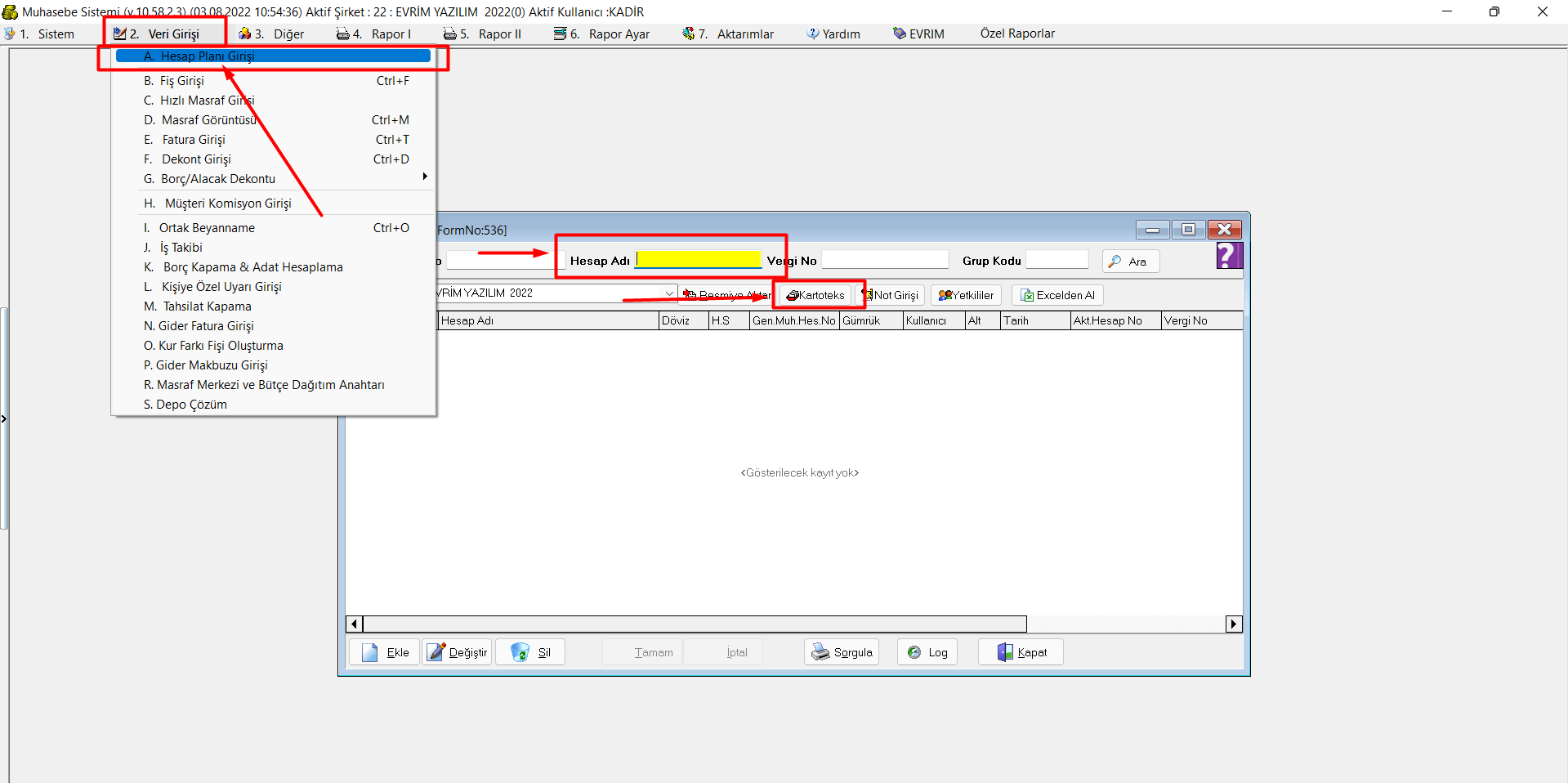This screenshot has width=1568, height=783.
Task: Open Not Girişi notes entry
Action: click(x=892, y=295)
